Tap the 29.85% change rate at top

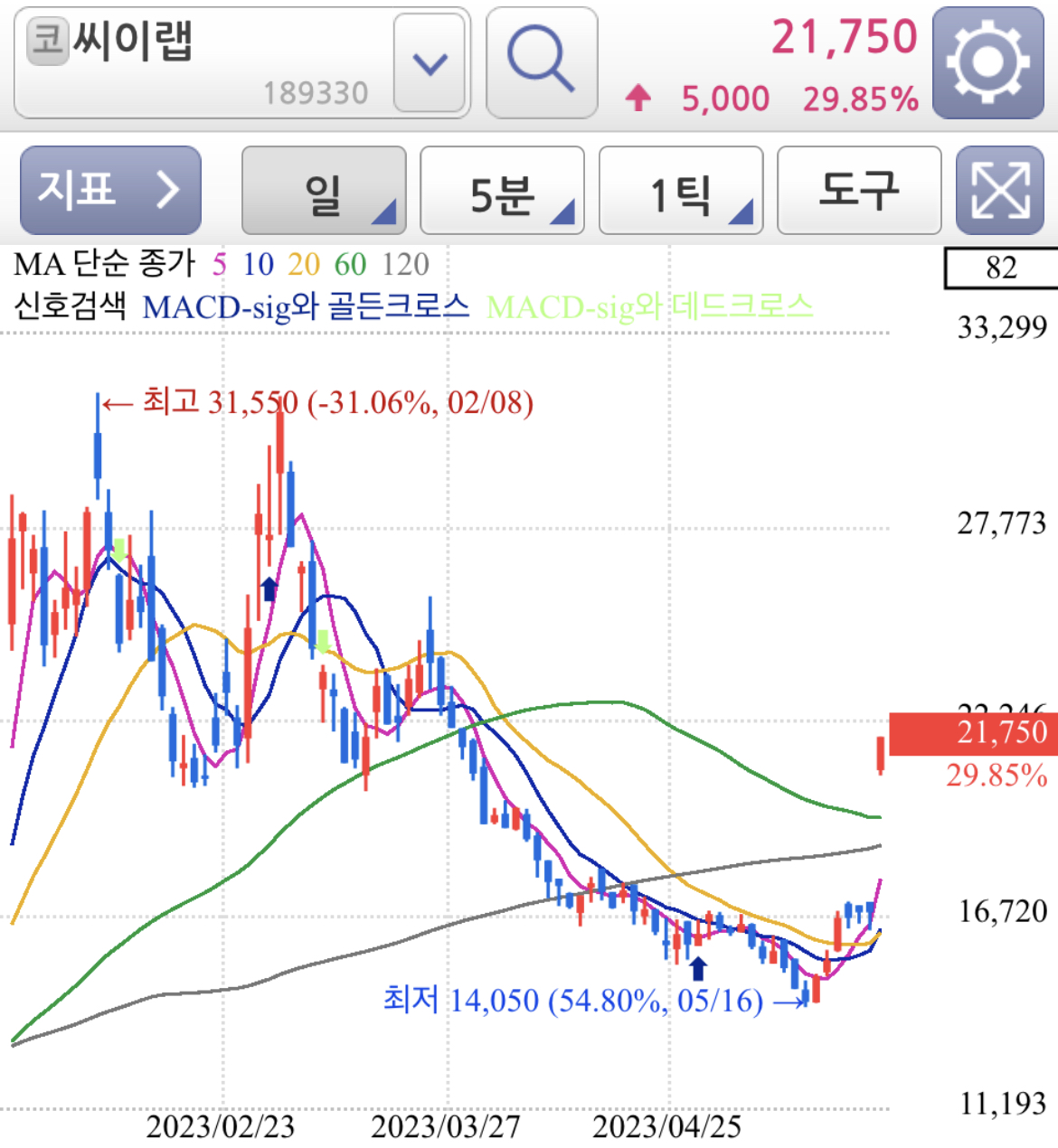pyautogui.click(x=860, y=99)
